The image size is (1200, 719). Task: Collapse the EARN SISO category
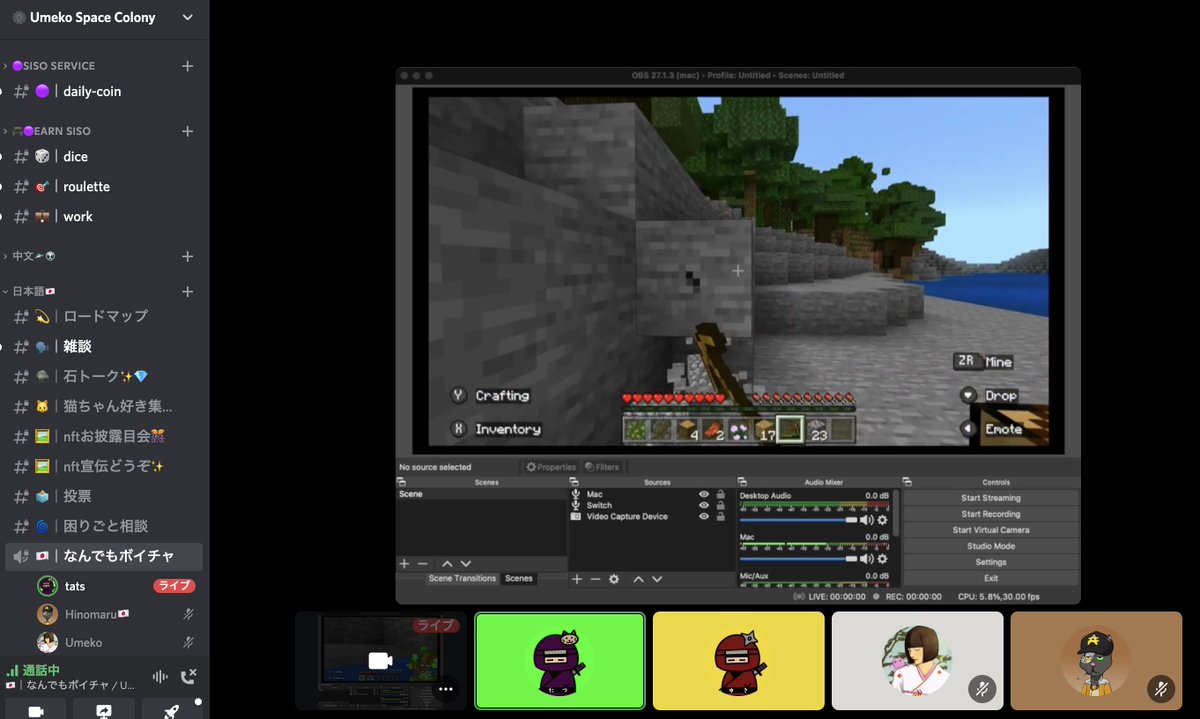(48, 131)
